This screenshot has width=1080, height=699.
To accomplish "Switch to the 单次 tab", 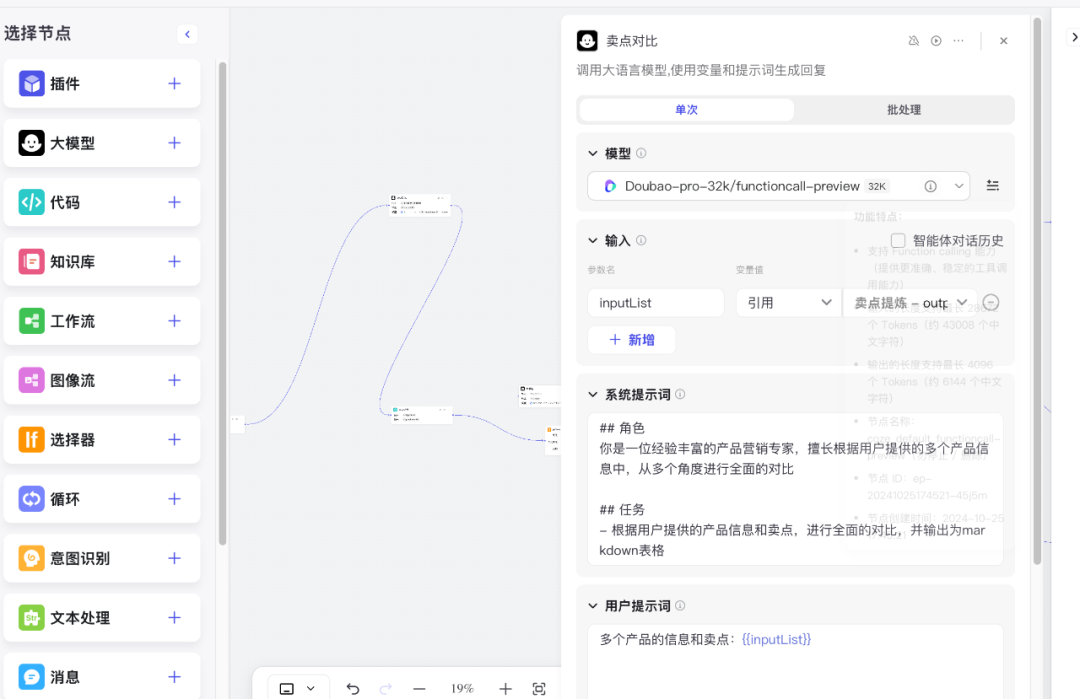I will coord(687,109).
